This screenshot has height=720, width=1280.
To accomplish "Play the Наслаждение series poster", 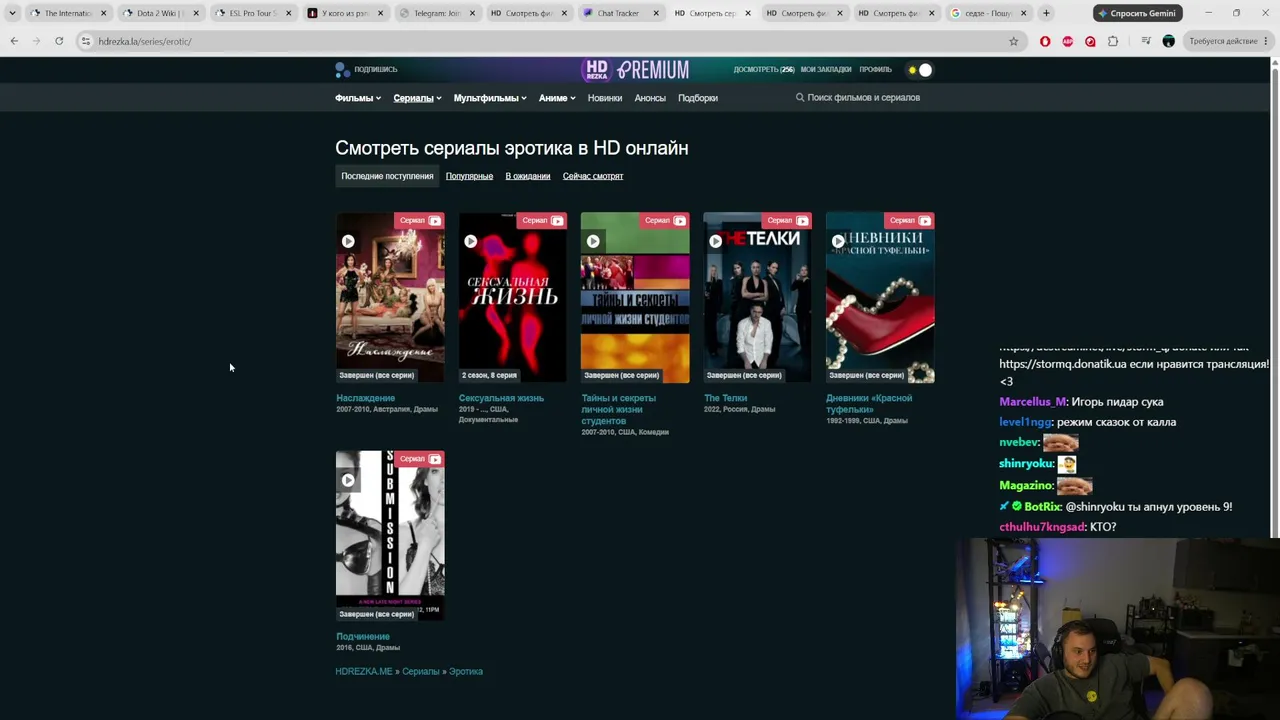I will (390, 297).
